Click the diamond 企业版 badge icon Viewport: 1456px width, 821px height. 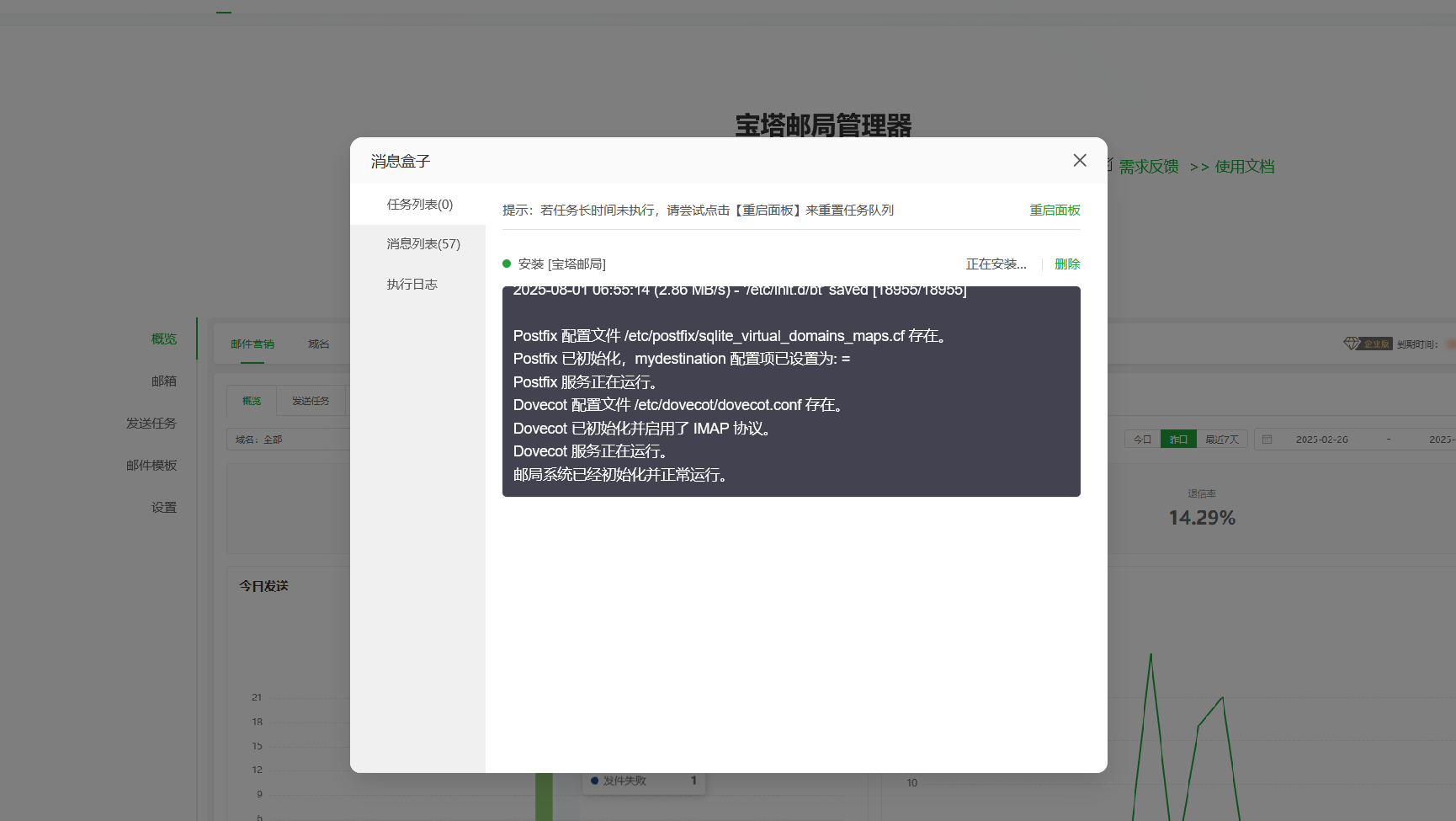[1352, 344]
